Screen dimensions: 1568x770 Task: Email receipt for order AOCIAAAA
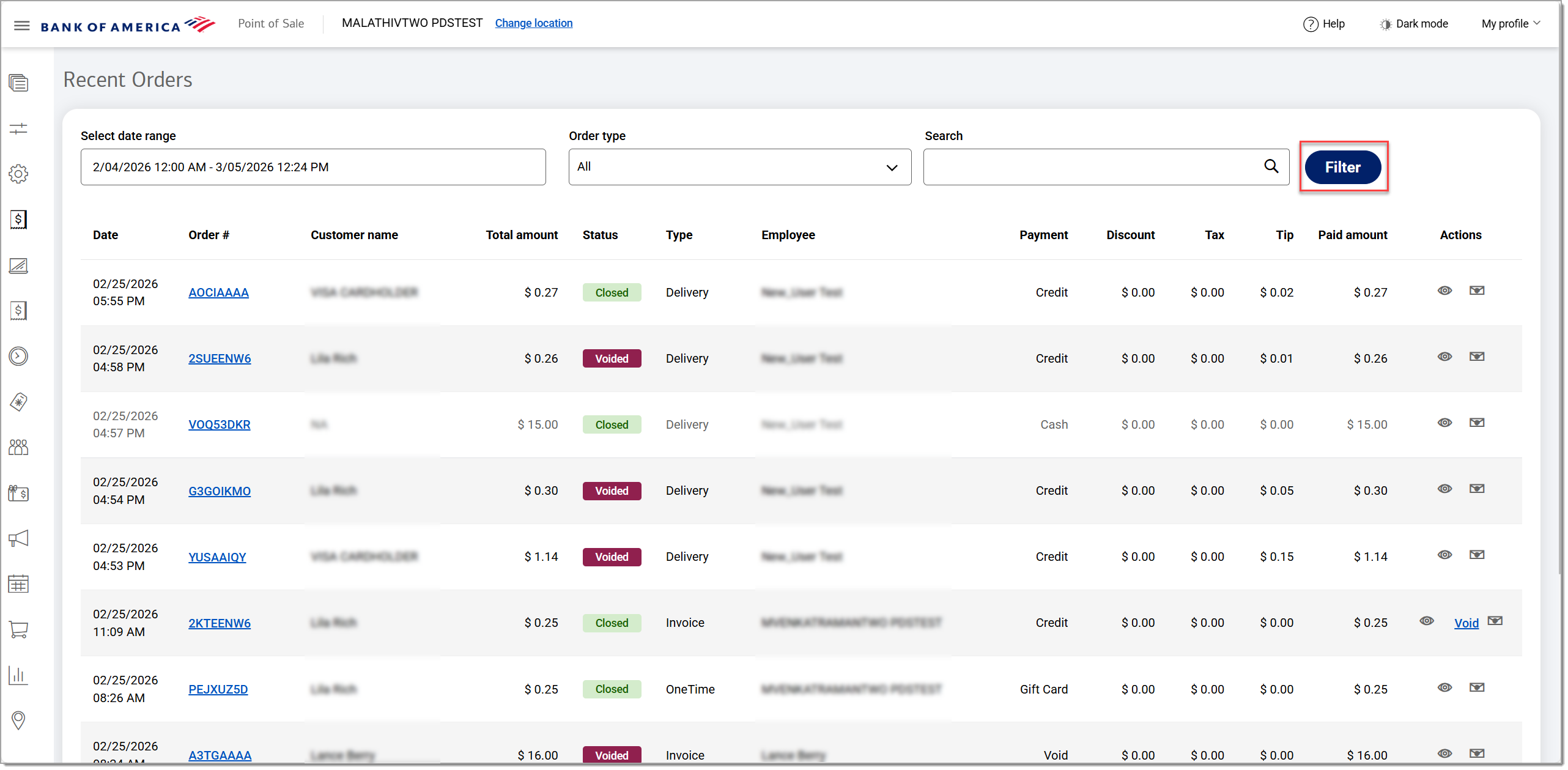tap(1477, 291)
